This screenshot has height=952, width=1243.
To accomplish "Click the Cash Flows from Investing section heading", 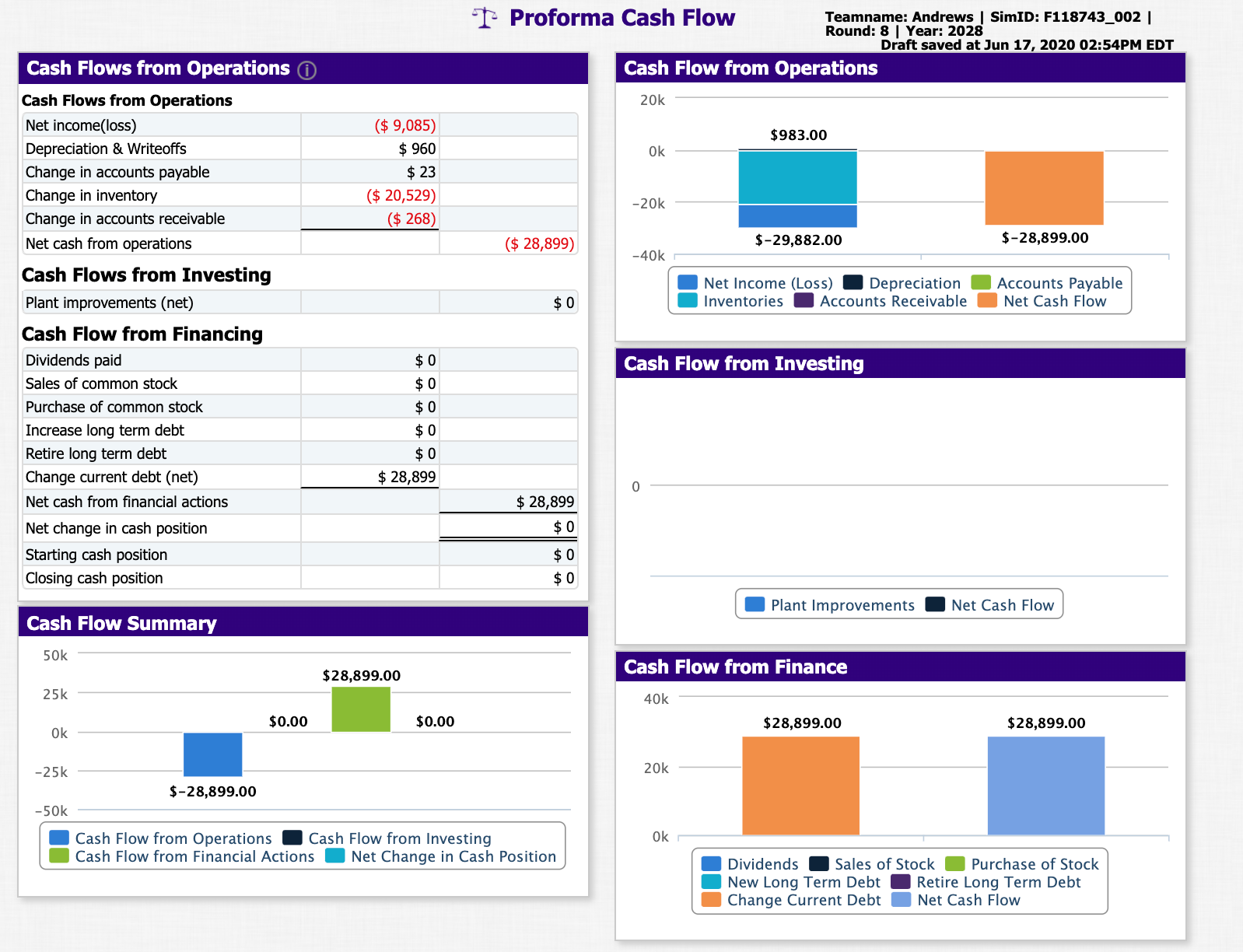I will (146, 275).
